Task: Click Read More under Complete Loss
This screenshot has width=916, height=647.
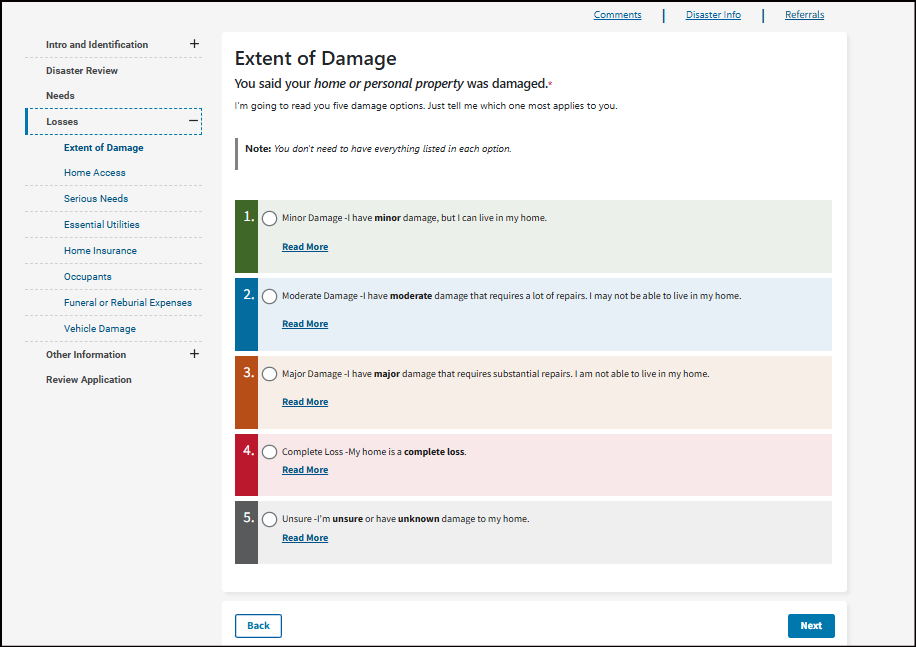Action: tap(305, 470)
